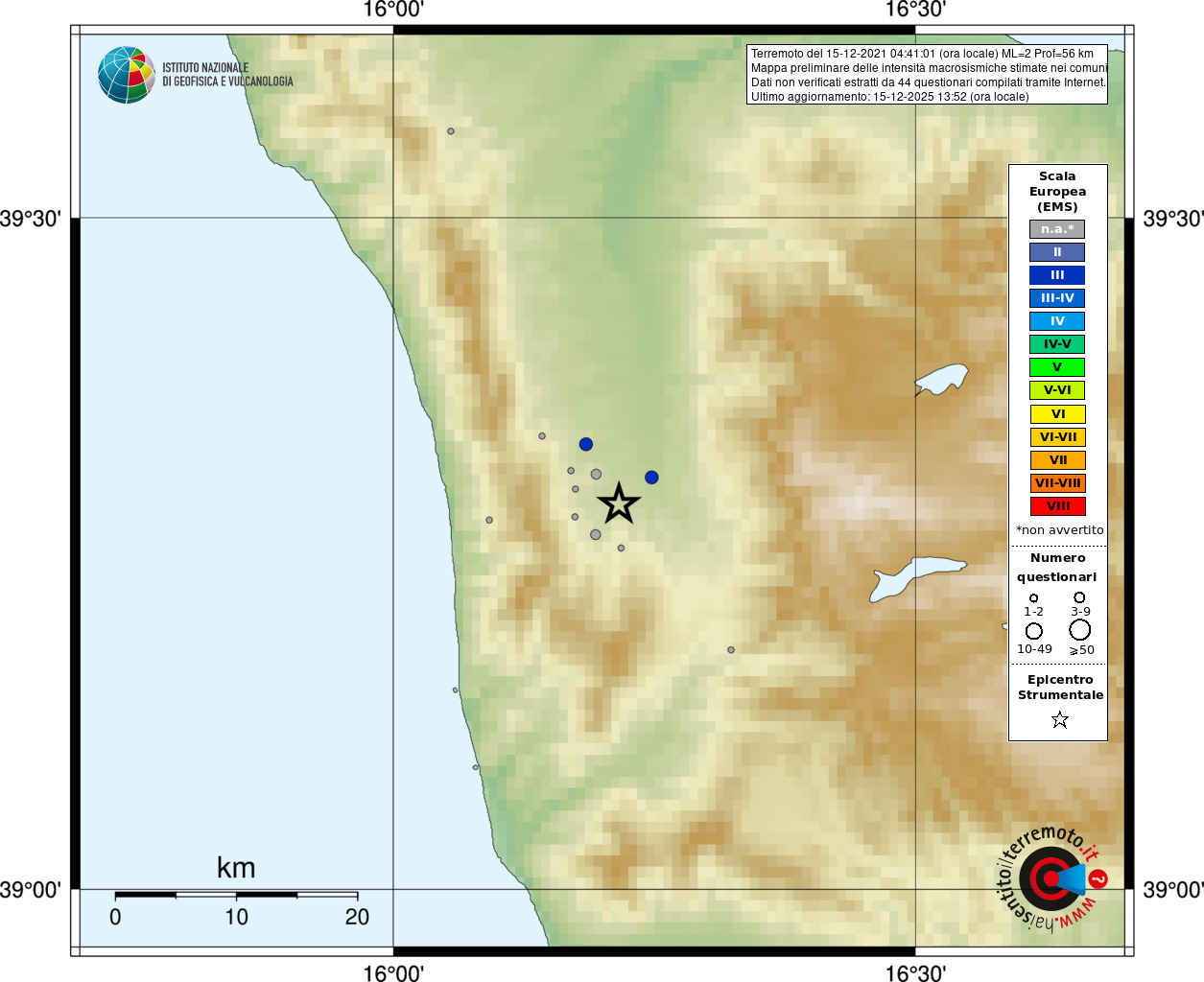The height and width of the screenshot is (982, 1204).
Task: Click the ≥50 questionnaires circle symbol
Action: point(1079,630)
